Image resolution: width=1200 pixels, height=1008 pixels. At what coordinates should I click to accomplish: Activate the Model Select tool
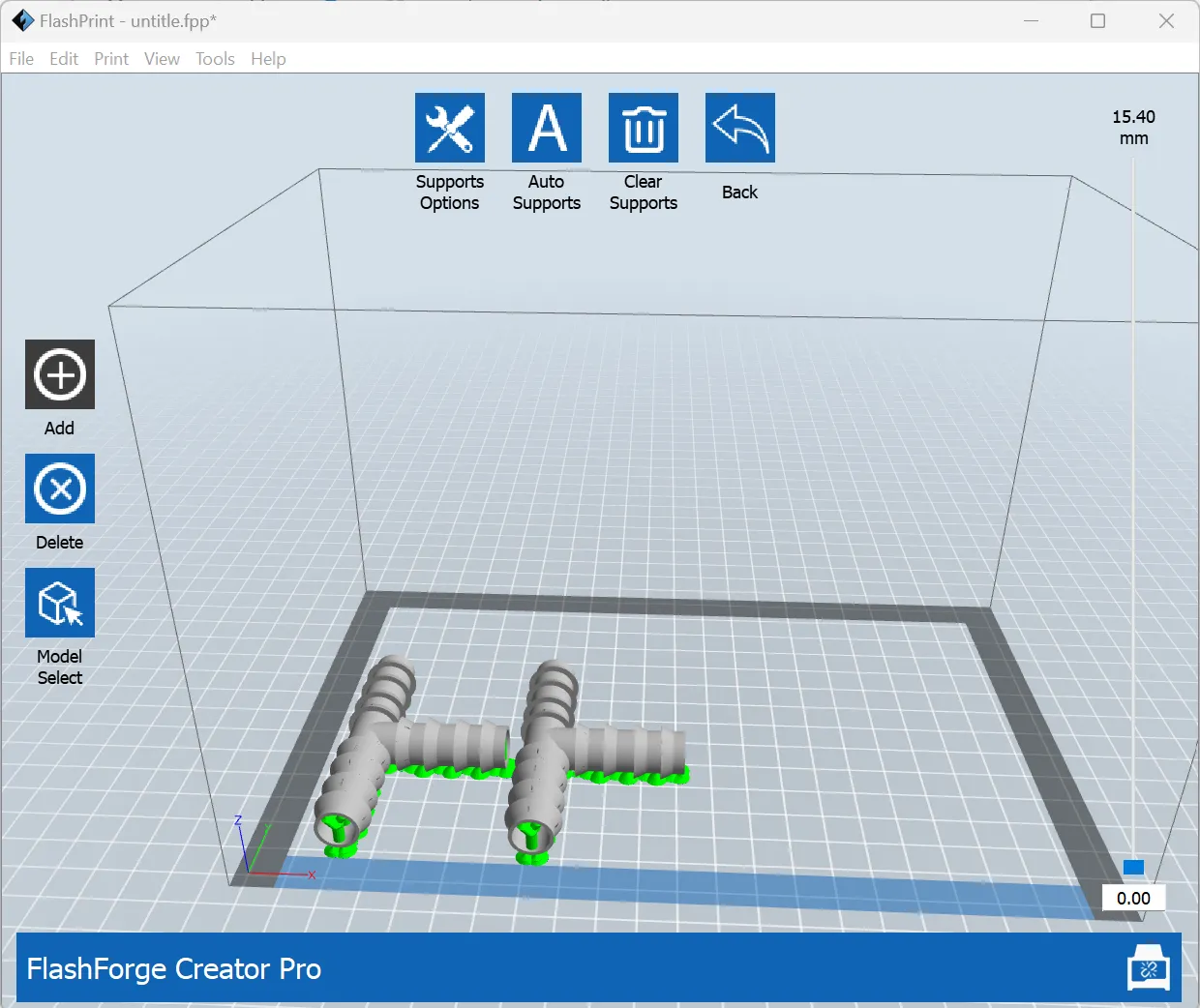coord(60,603)
